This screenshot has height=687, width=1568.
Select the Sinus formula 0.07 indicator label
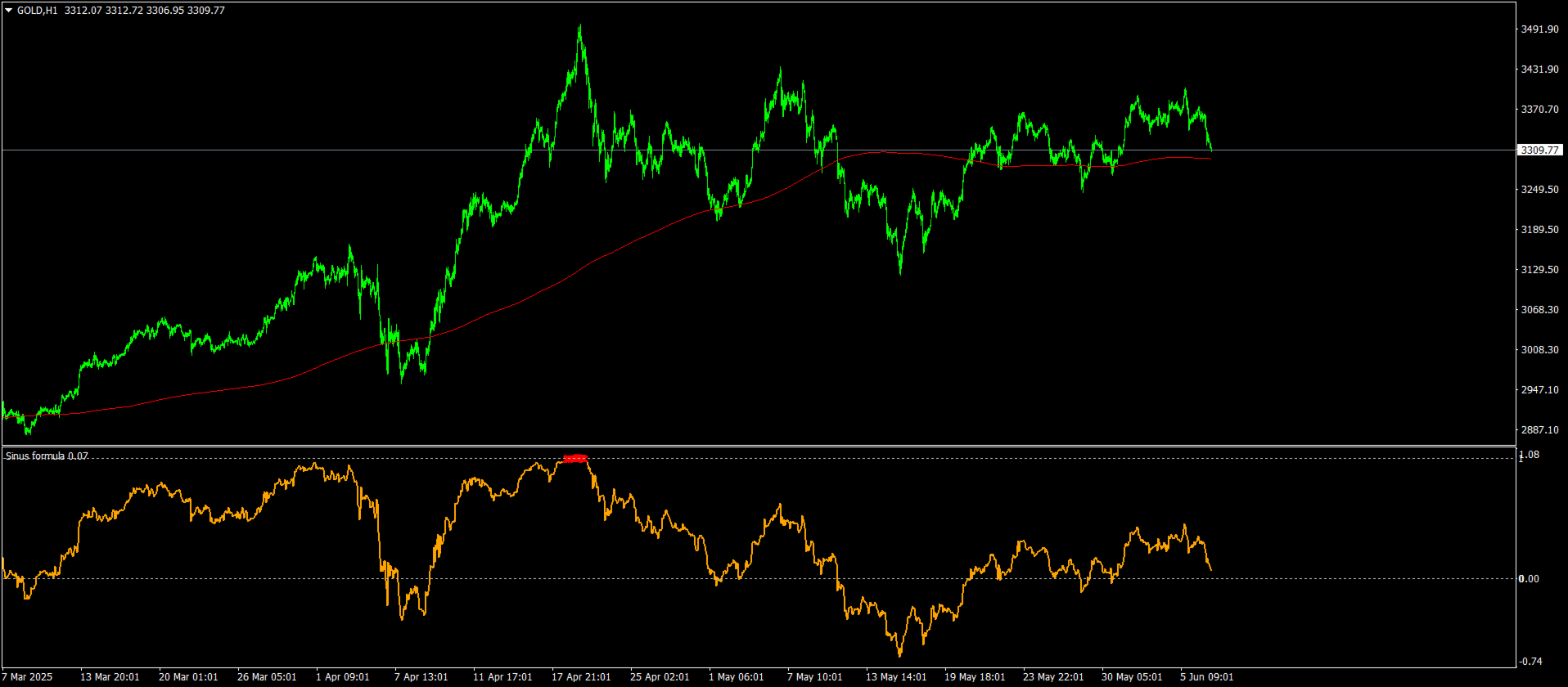47,456
